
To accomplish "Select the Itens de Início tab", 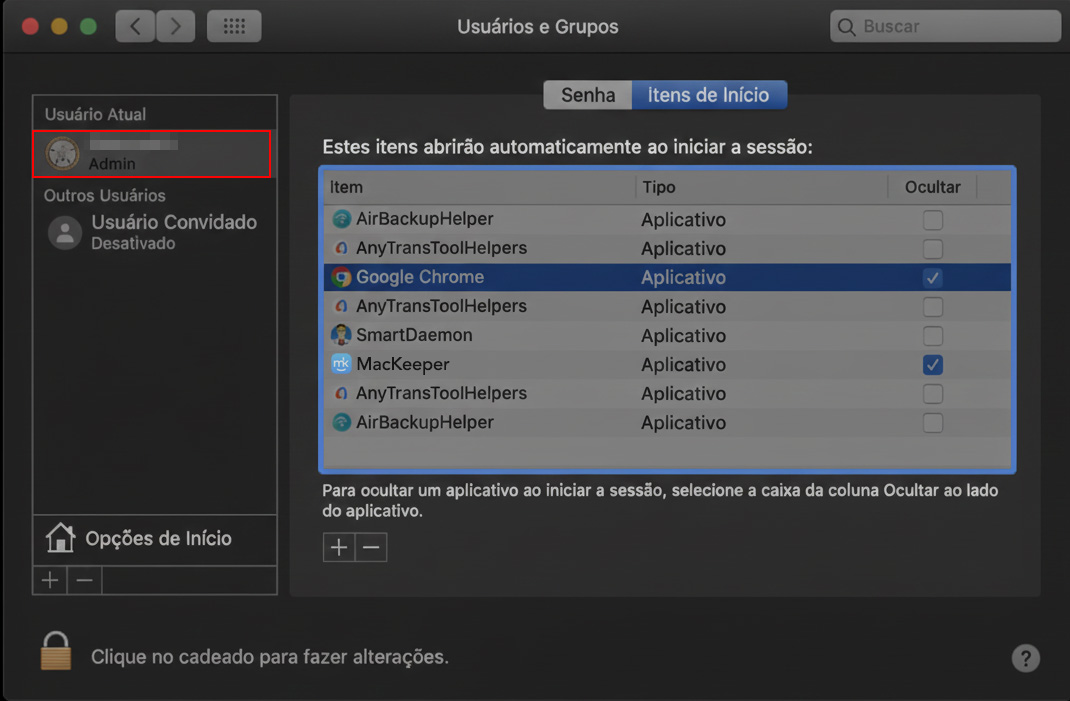I will (709, 94).
